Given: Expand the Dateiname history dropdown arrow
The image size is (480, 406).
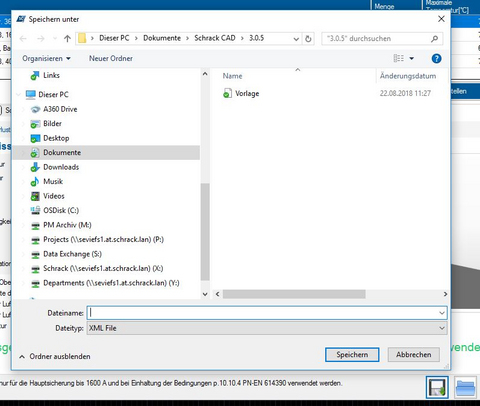Looking at the screenshot, I should coord(442,313).
